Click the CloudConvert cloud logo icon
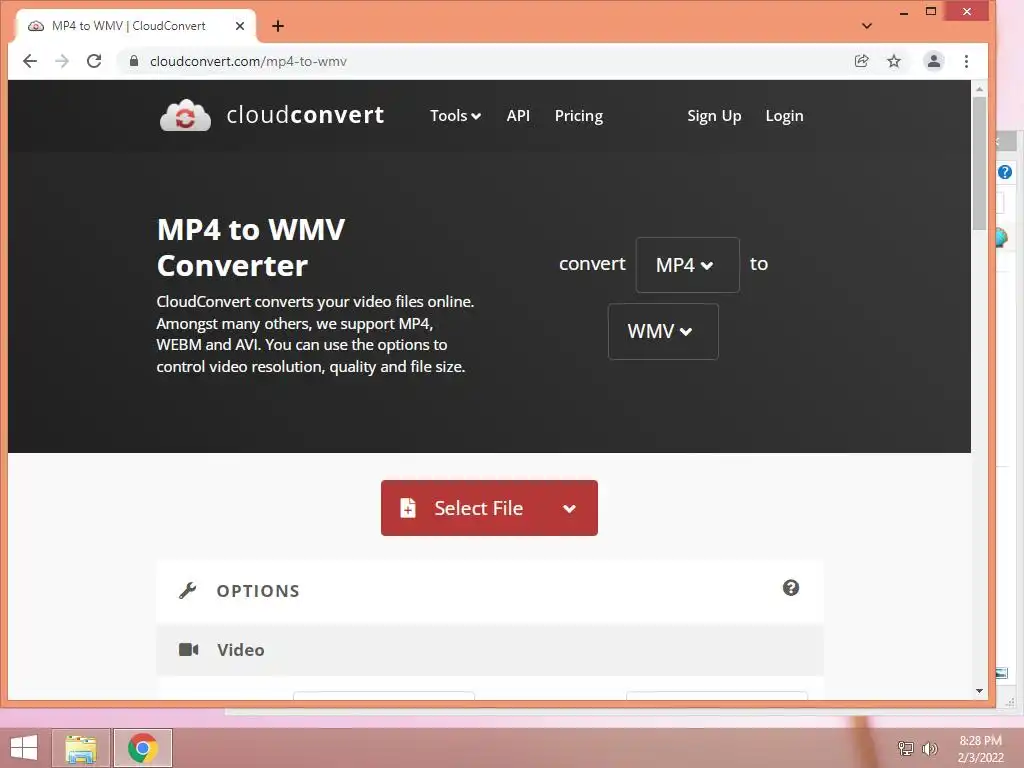This screenshot has width=1024, height=768. (x=185, y=116)
